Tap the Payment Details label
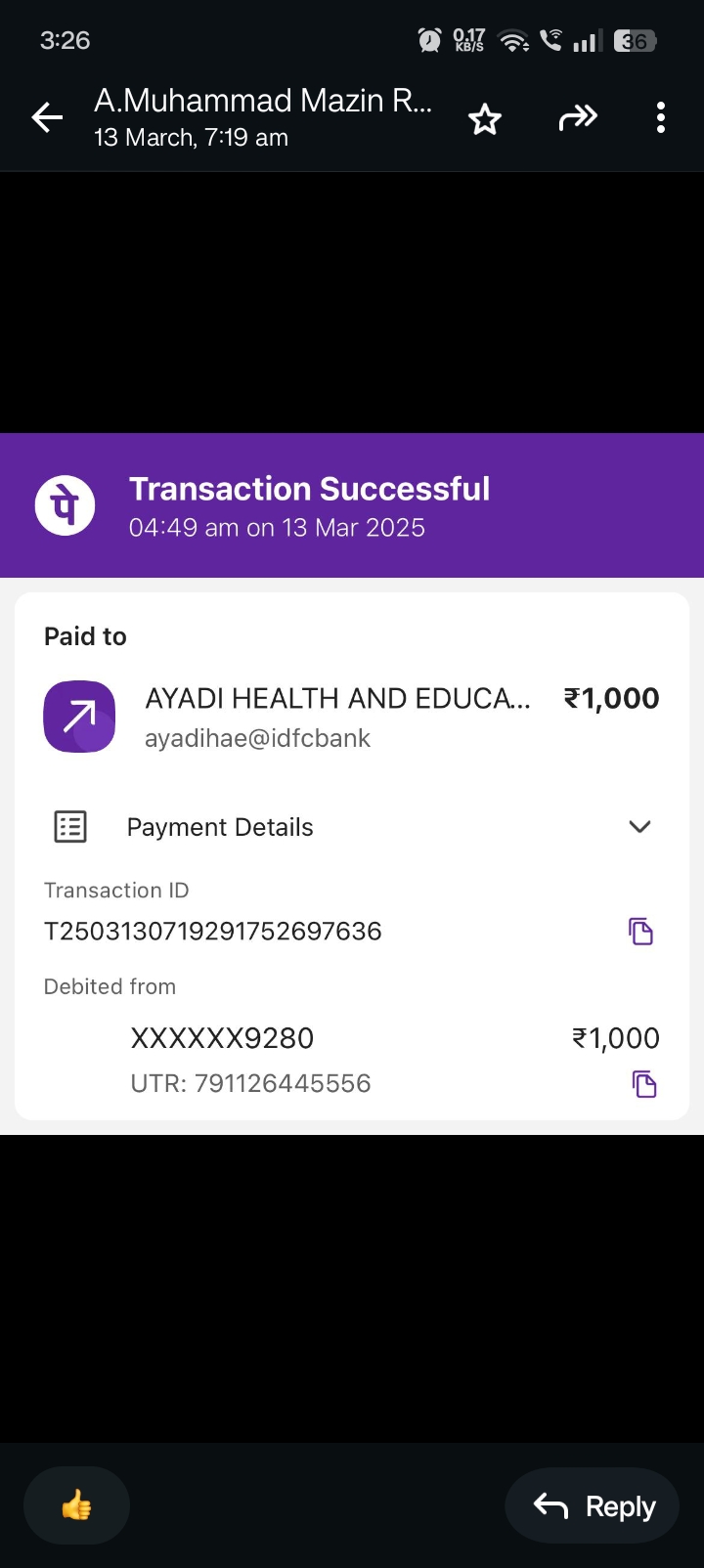704x1568 pixels. (220, 827)
